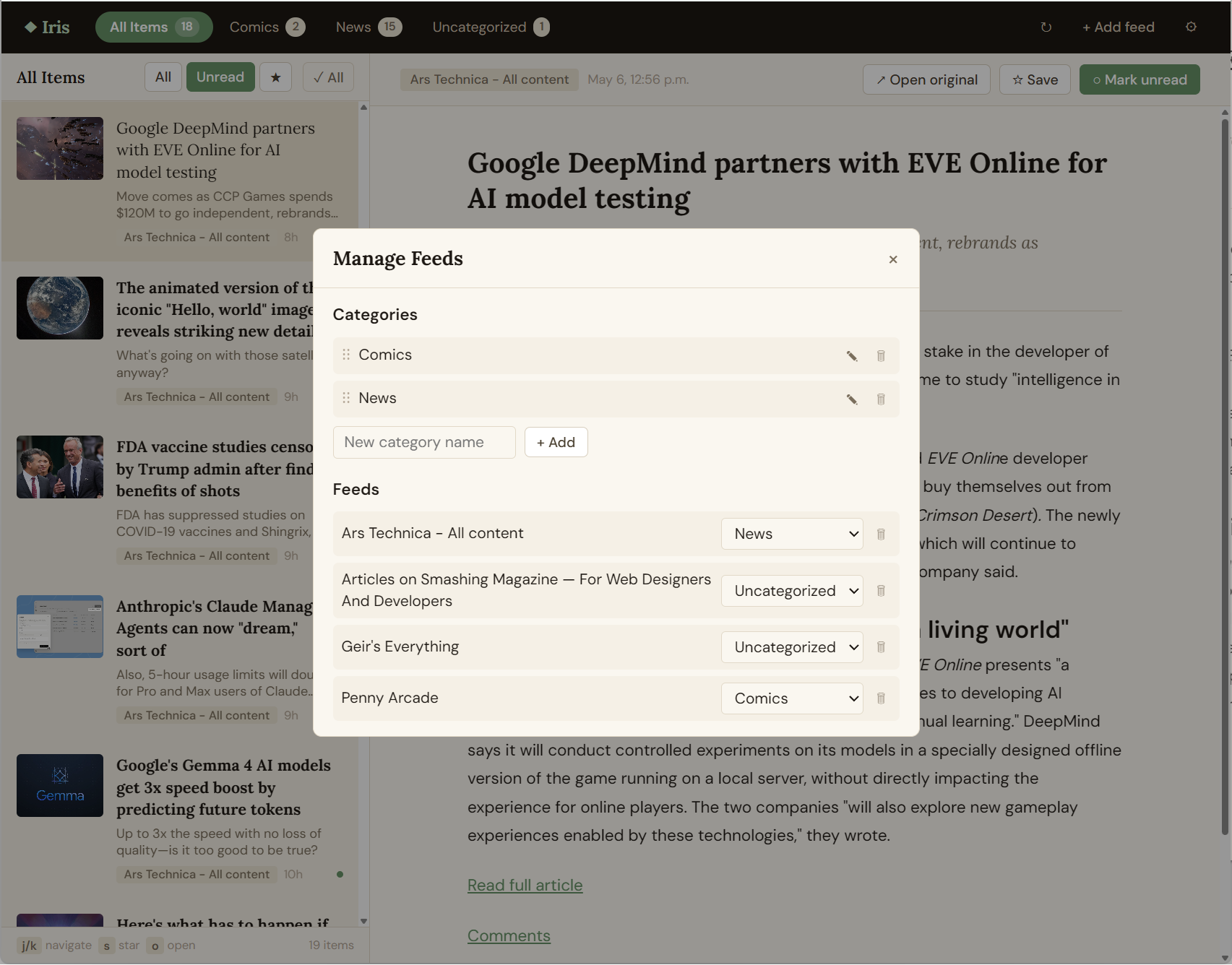This screenshot has height=965, width=1232.
Task: Select the Penny Arcade feed name
Action: click(389, 698)
